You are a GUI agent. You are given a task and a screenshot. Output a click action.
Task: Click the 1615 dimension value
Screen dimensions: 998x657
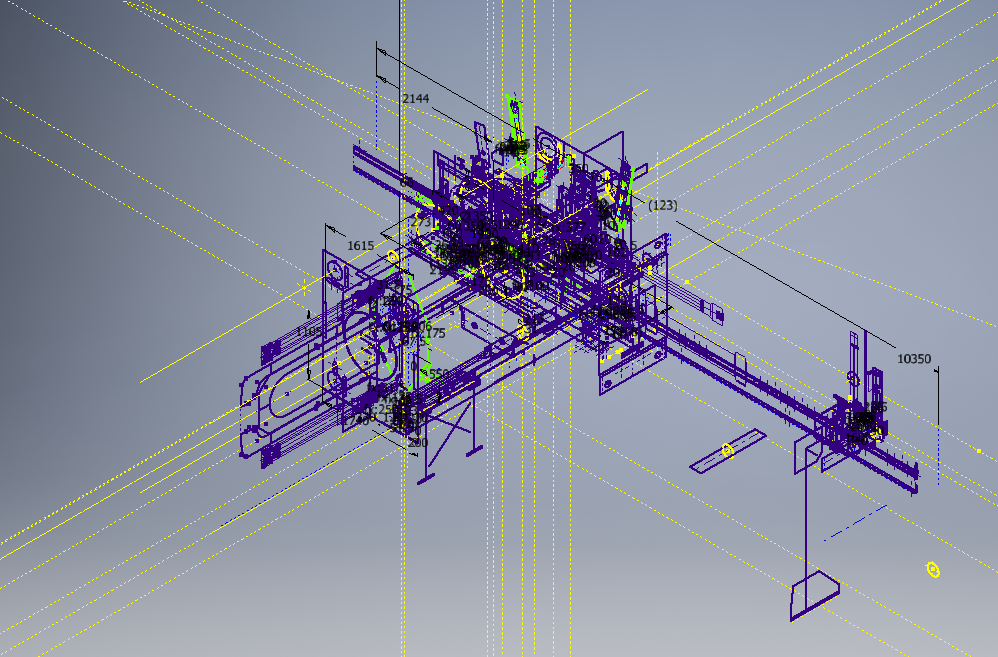360,246
